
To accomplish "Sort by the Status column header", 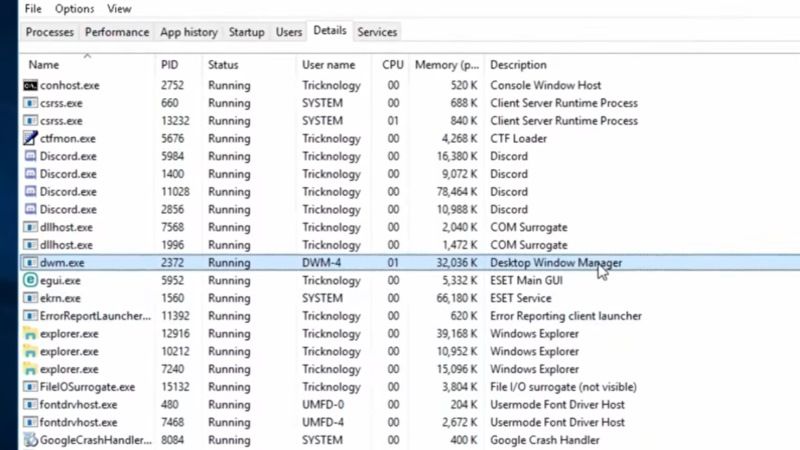I will tap(249, 65).
